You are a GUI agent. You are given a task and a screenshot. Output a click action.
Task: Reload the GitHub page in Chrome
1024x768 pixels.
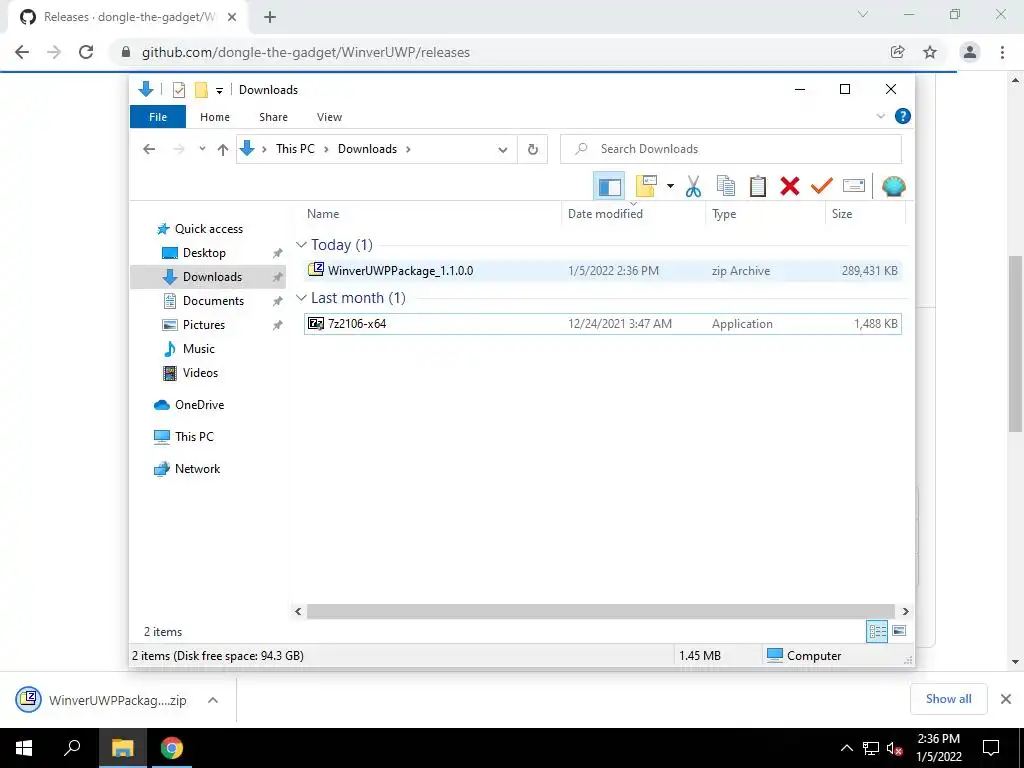86,52
